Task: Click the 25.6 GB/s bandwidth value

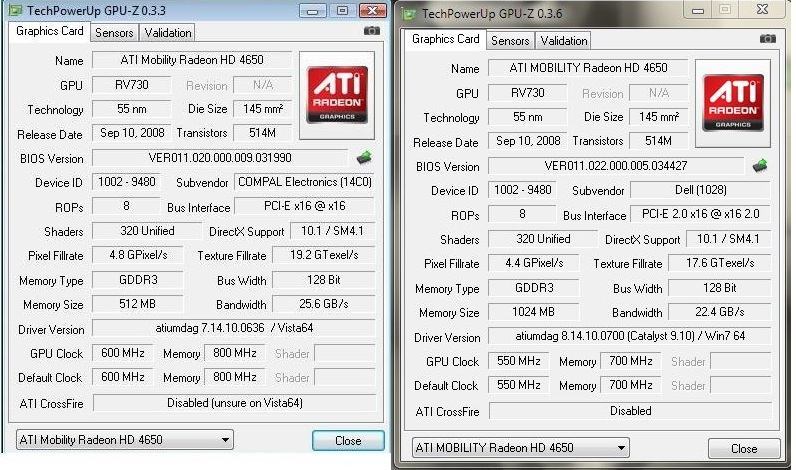Action: [324, 304]
